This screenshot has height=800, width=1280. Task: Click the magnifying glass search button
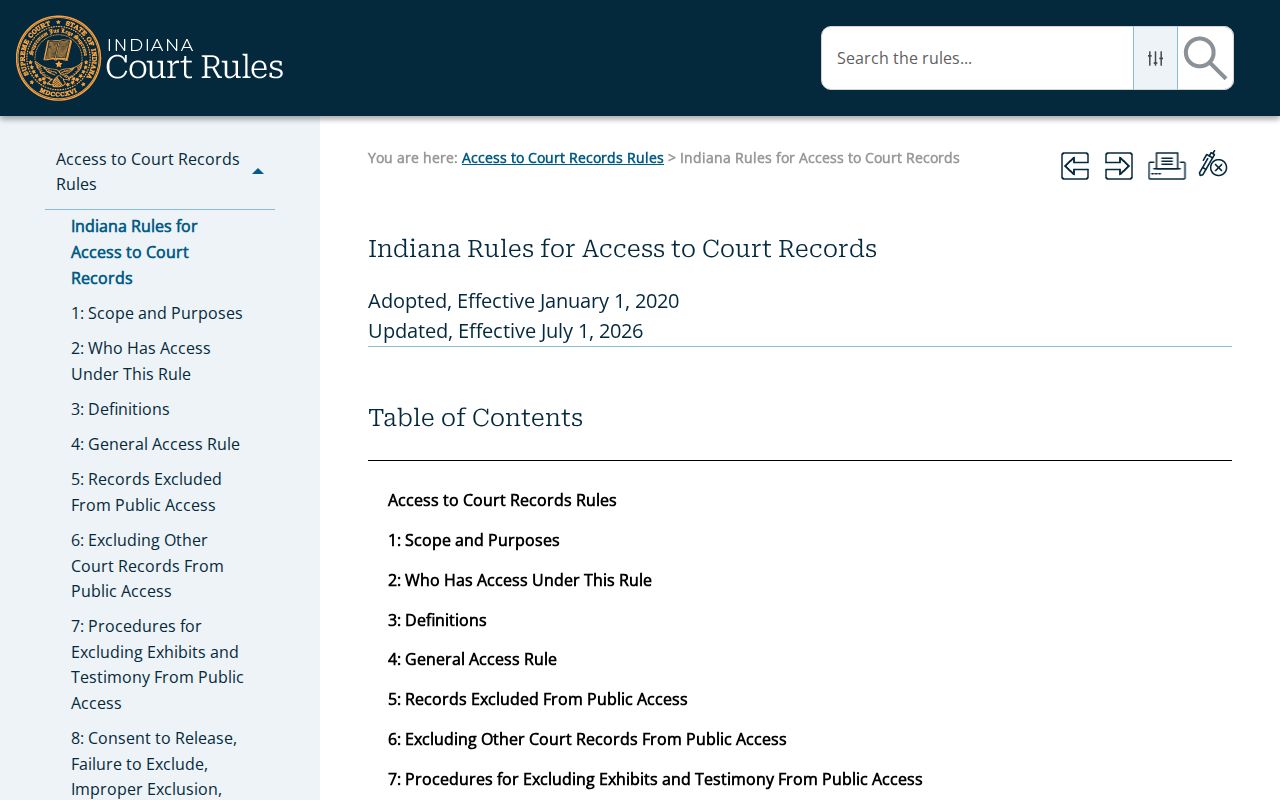(1205, 58)
